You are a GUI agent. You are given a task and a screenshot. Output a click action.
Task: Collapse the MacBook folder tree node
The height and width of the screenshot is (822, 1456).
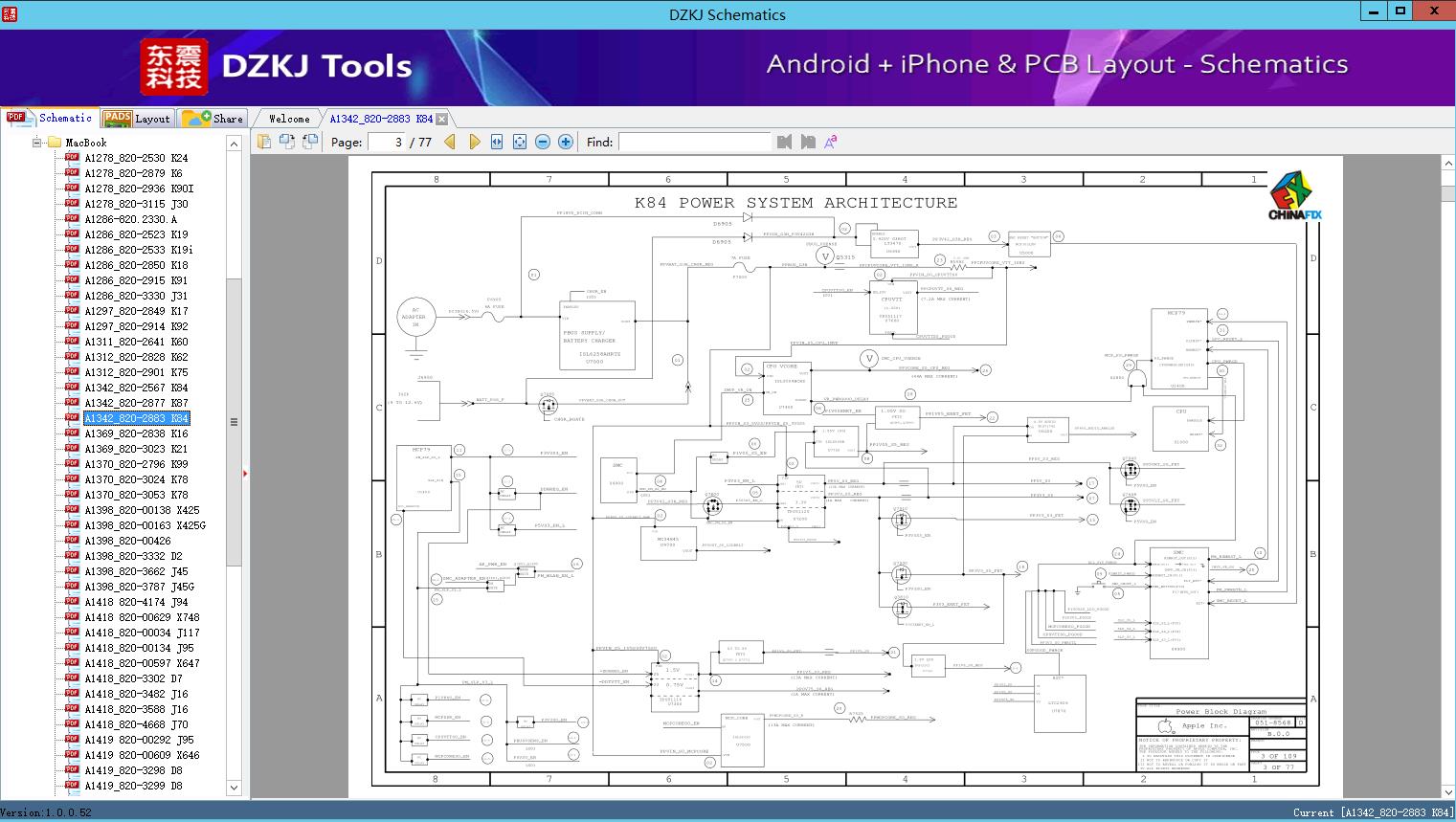click(37, 143)
